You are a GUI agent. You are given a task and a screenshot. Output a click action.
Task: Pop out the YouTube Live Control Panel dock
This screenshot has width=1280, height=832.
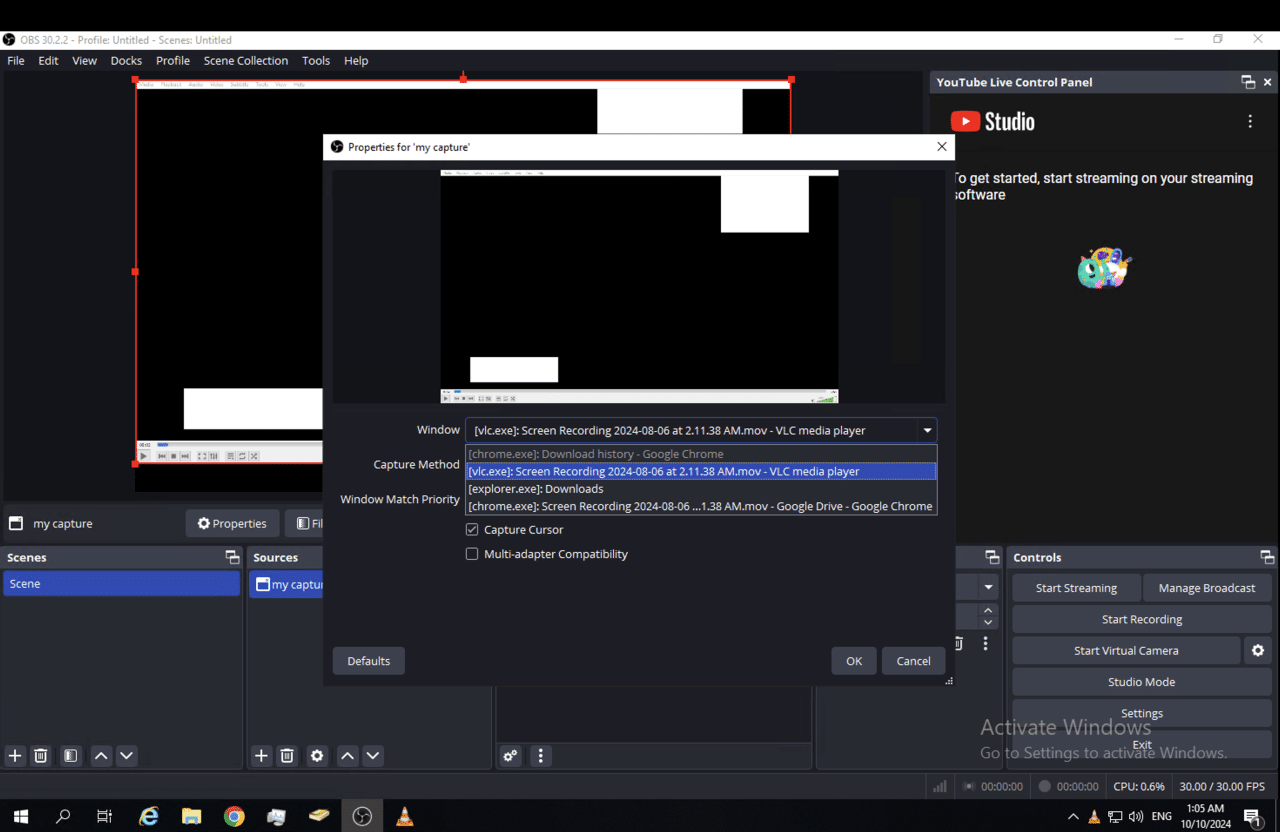pyautogui.click(x=1246, y=82)
